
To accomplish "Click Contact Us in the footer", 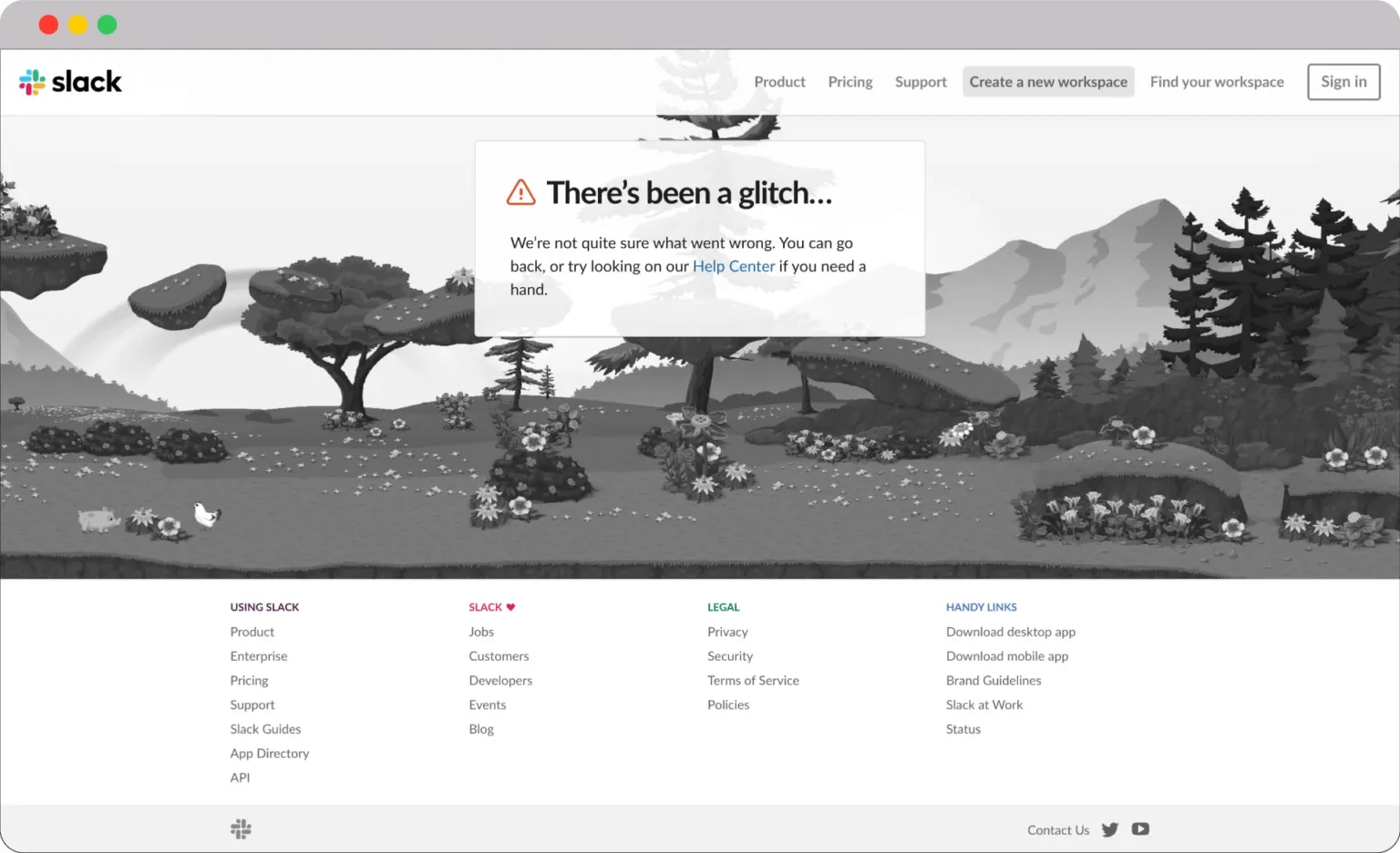I will (1058, 830).
